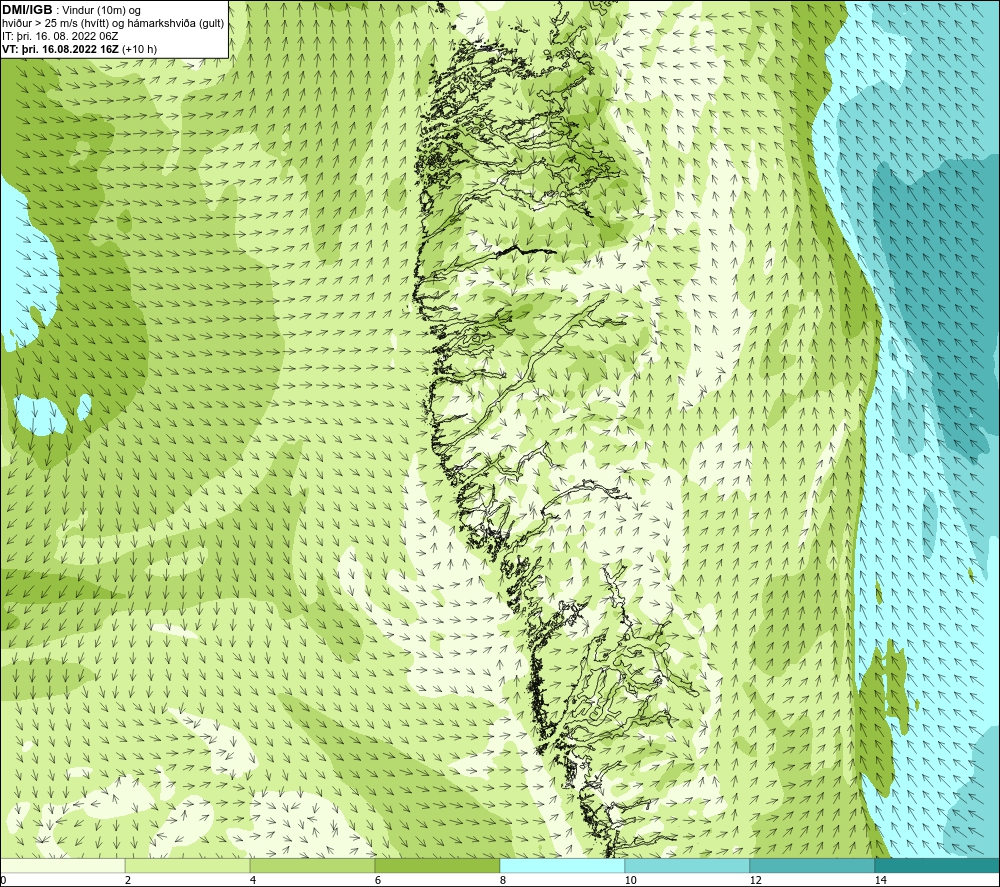Click the 0–2 m/s palest legend swatch
1000x887 pixels.
(62, 865)
